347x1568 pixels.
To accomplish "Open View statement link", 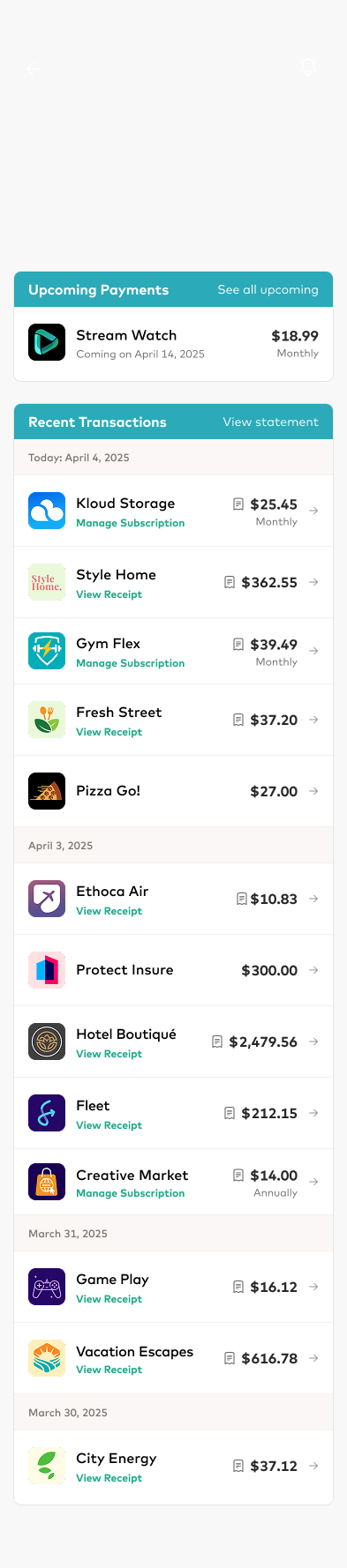I will point(270,422).
